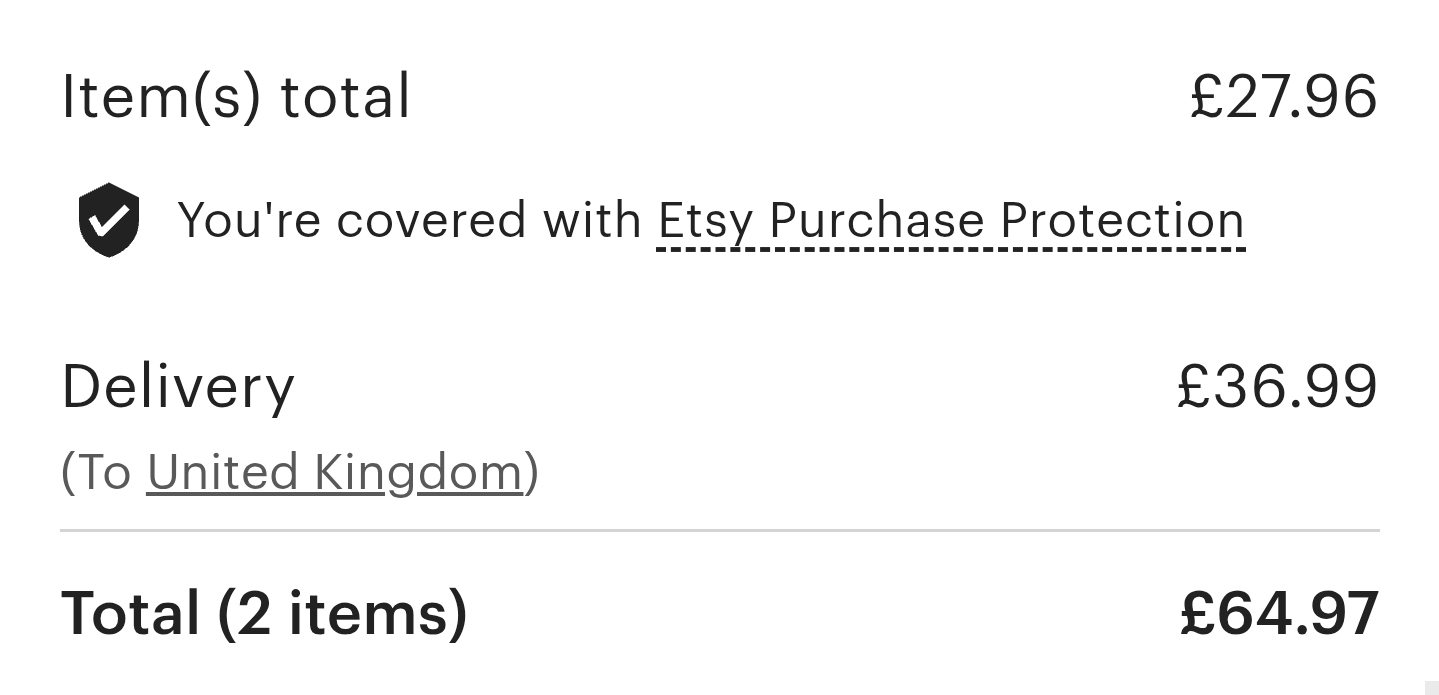Open the Etsy Purchase Protection link
This screenshot has width=1439, height=695.
point(950,221)
